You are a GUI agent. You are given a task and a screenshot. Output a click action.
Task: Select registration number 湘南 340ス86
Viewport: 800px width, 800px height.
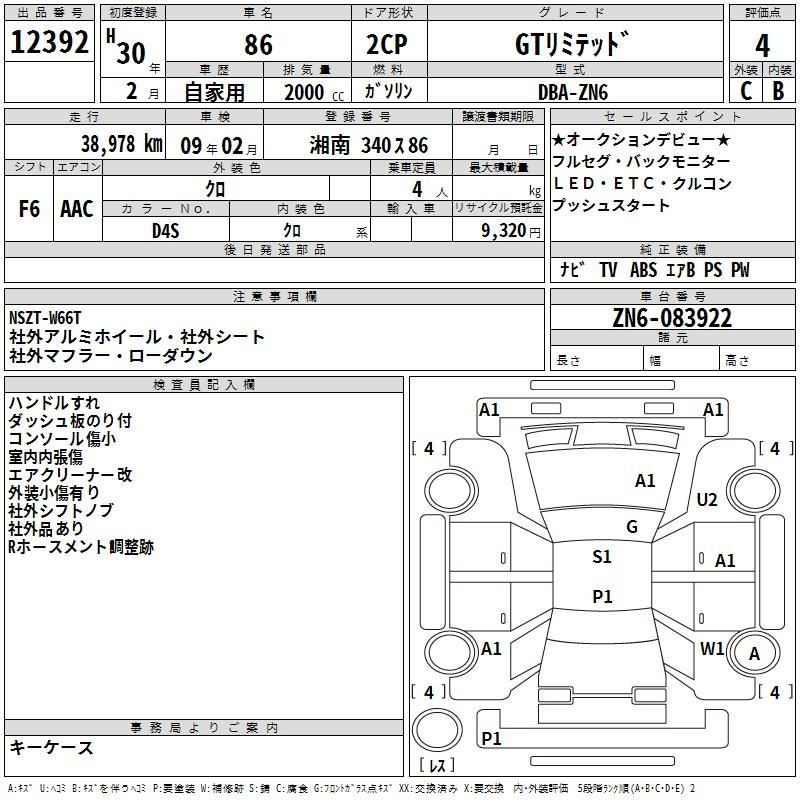click(x=370, y=144)
